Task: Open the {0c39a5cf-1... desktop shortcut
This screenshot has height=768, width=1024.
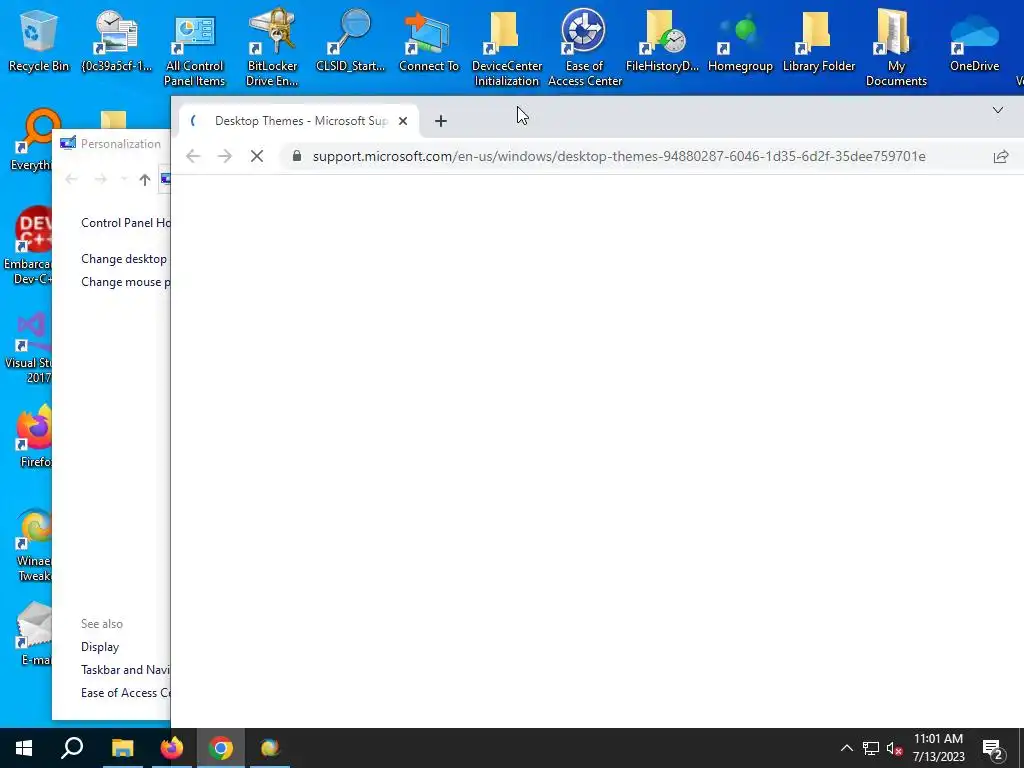Action: [x=116, y=39]
